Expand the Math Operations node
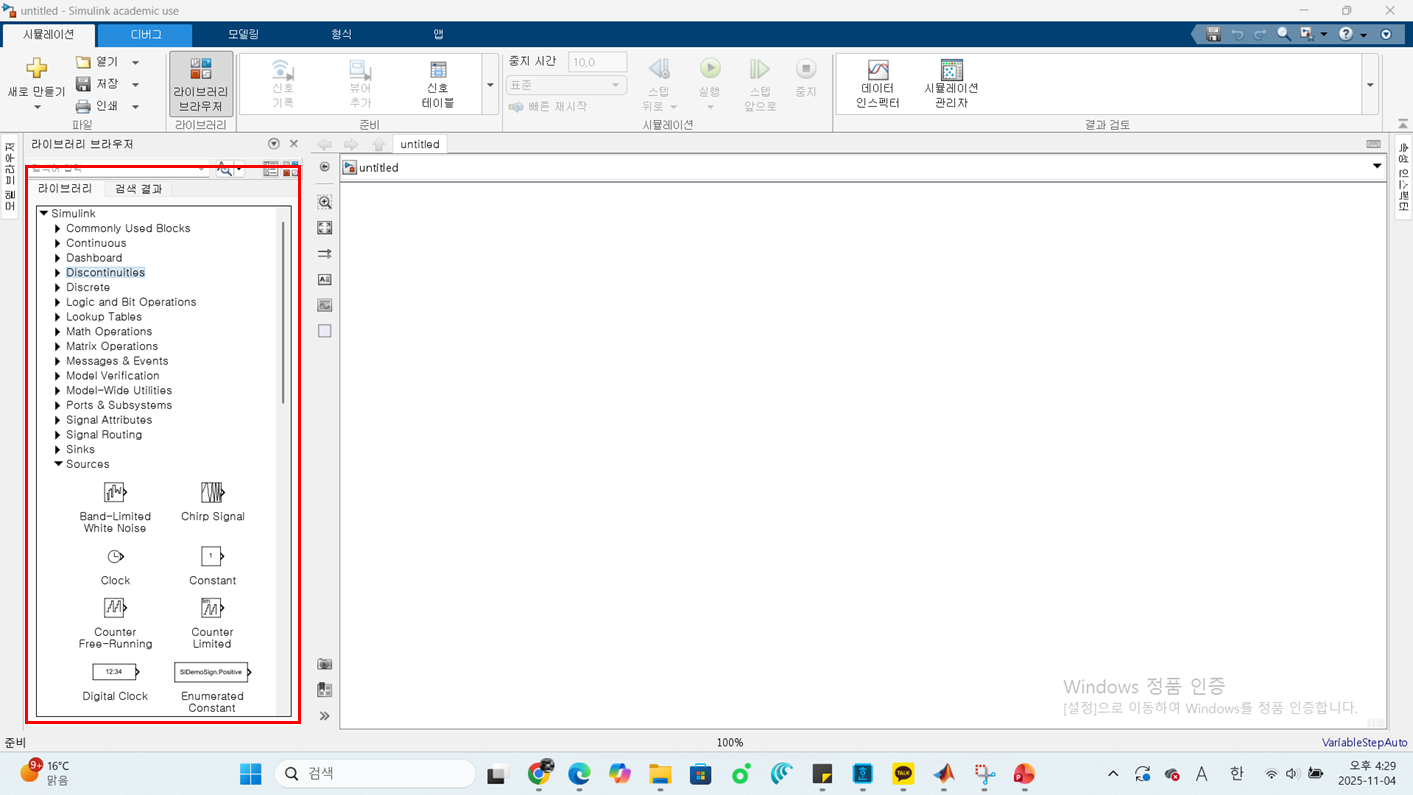The image size is (1413, 795). [x=58, y=332]
